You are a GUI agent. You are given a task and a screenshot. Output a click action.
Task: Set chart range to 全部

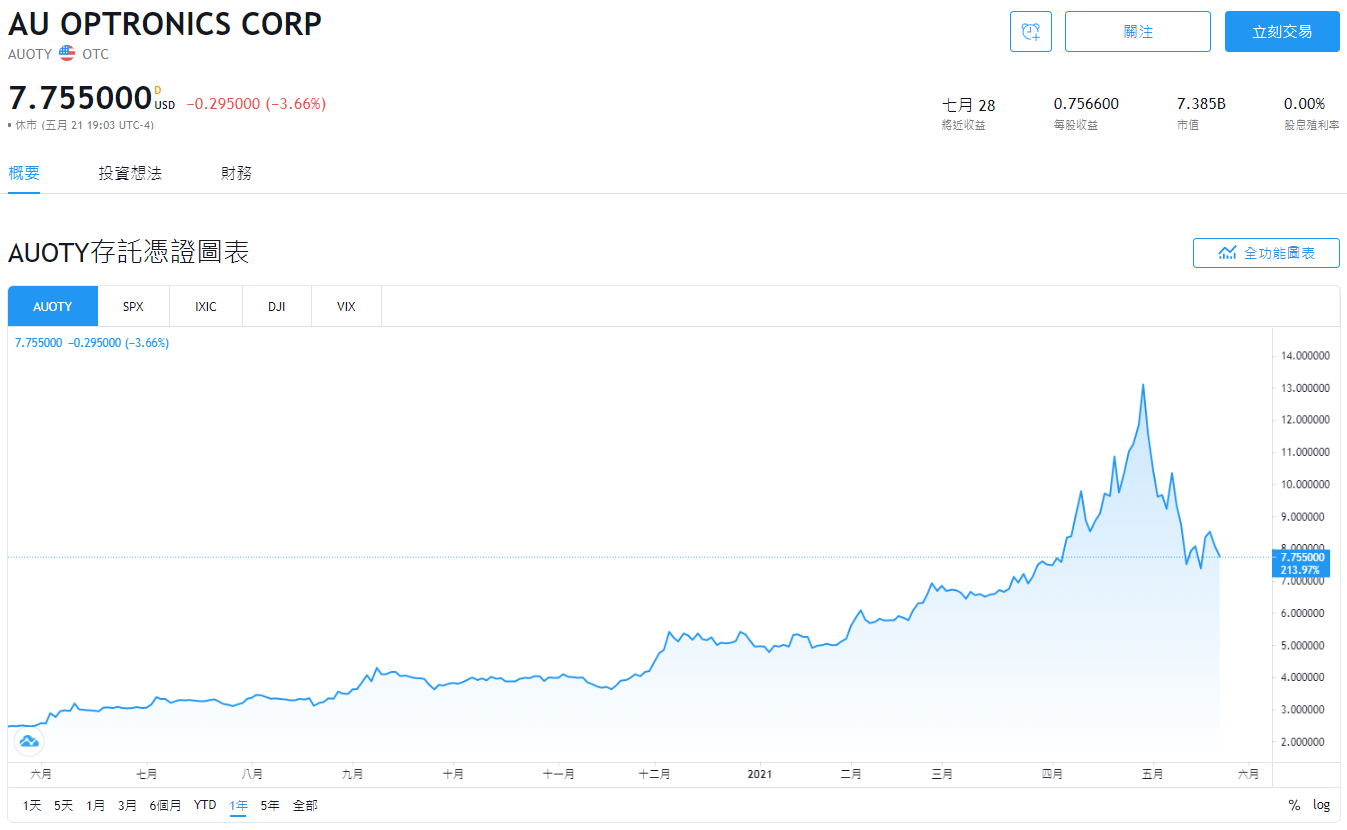[305, 805]
